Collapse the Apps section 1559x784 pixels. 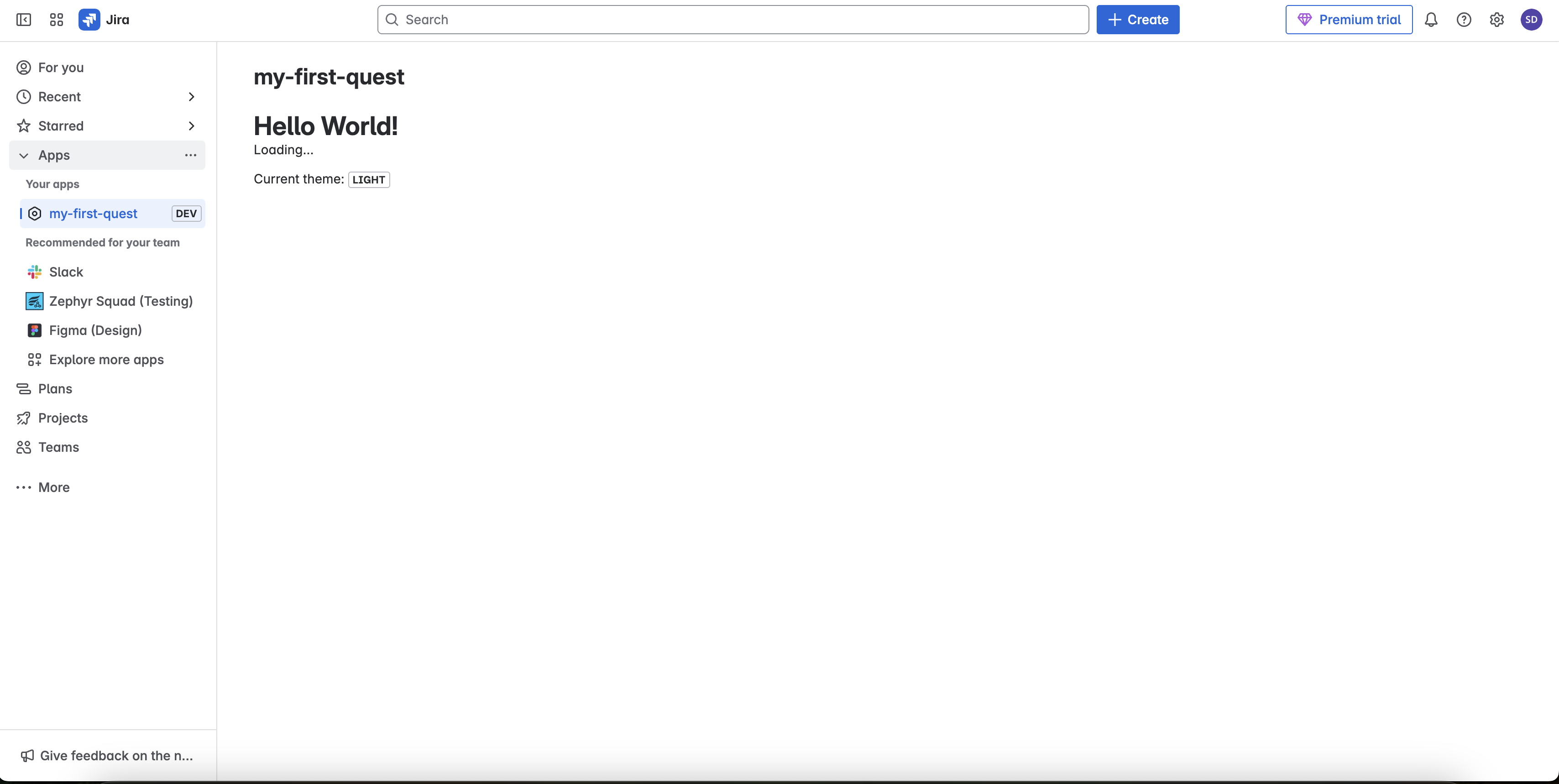click(24, 156)
